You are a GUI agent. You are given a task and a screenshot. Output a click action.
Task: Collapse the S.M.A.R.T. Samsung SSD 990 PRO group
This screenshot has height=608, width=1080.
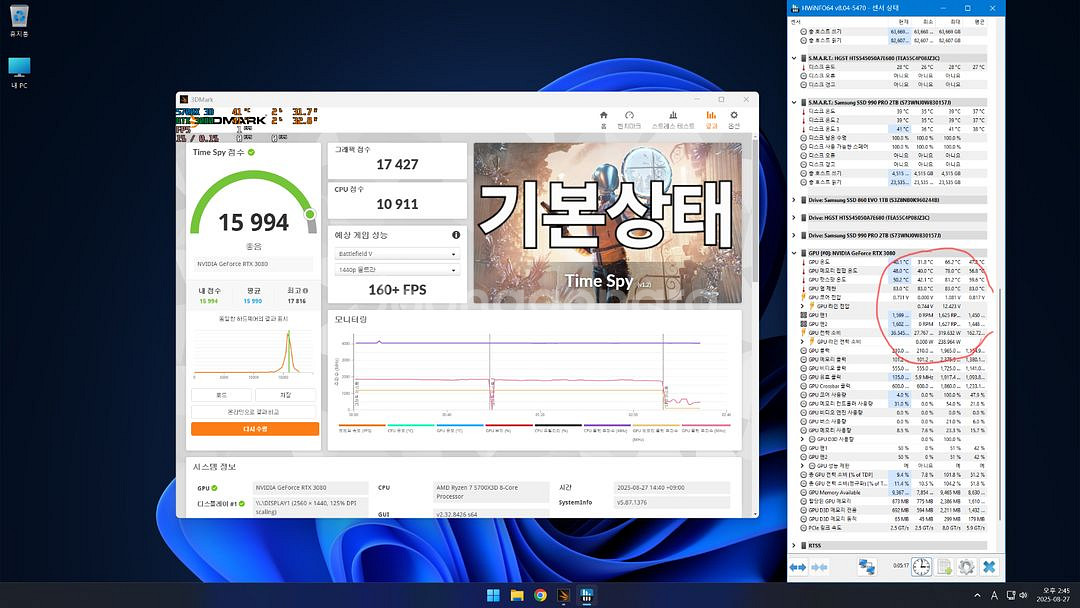point(794,102)
